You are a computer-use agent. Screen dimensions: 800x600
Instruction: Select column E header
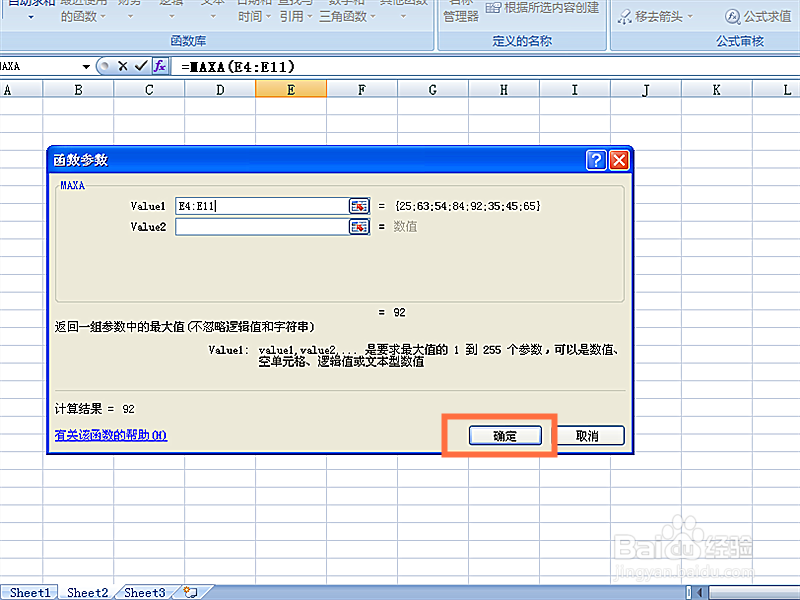pyautogui.click(x=291, y=90)
